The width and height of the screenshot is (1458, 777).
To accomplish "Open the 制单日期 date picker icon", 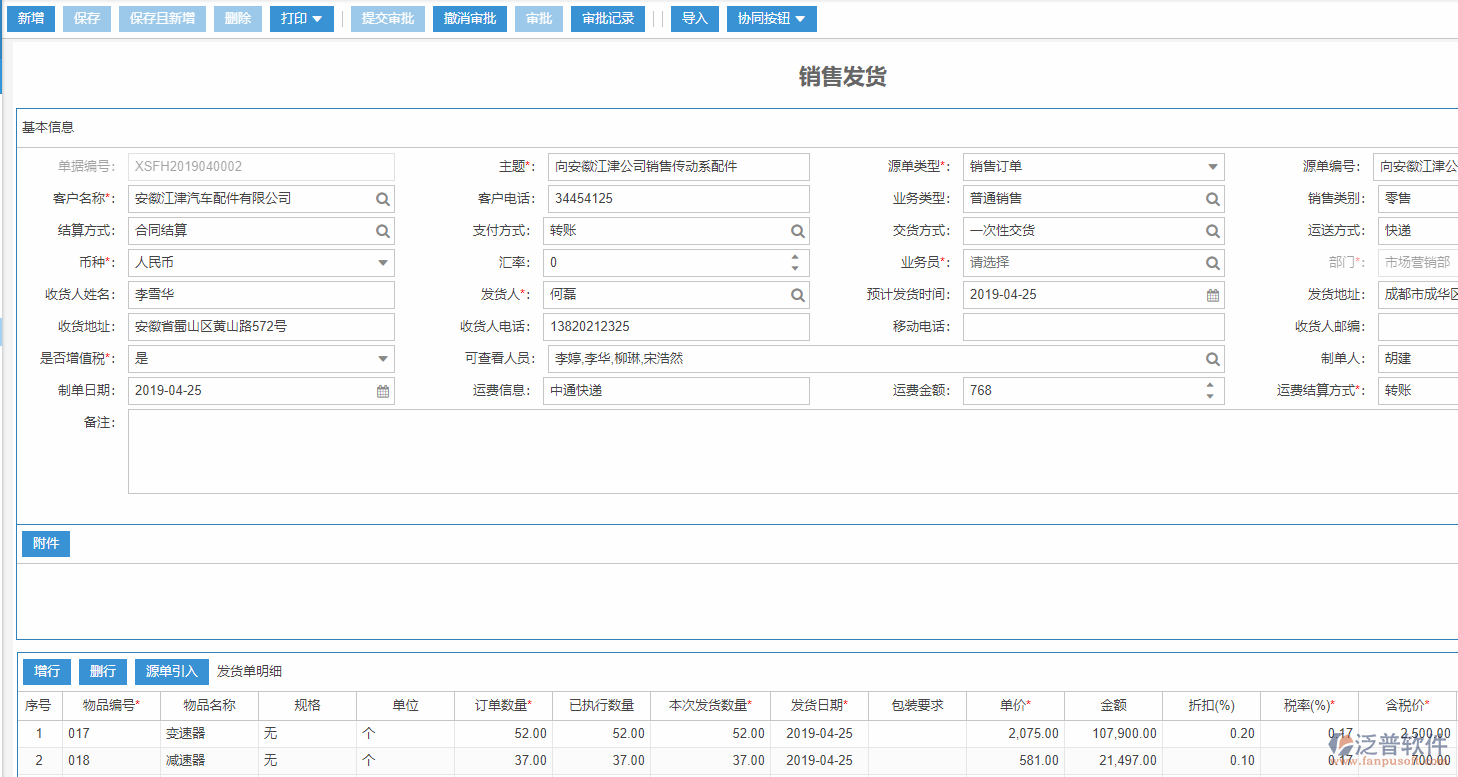I will [381, 390].
